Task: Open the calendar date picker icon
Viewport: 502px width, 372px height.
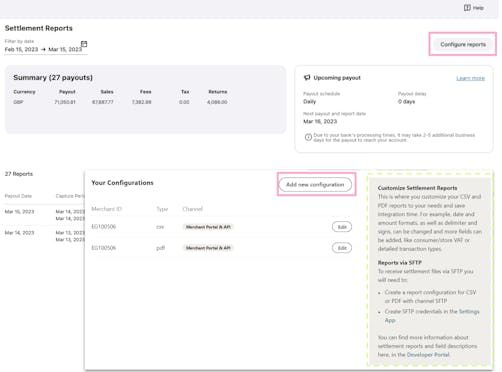Action: 84,44
